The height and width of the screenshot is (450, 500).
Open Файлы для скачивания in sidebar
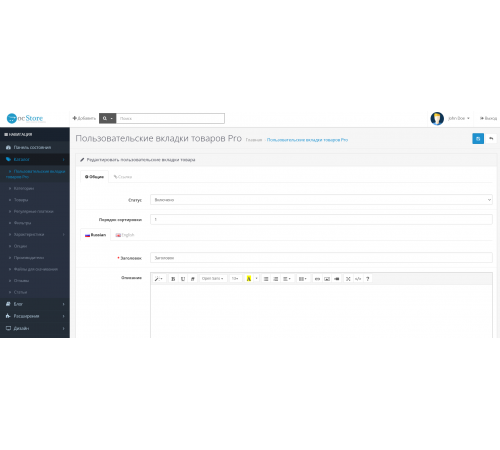pyautogui.click(x=35, y=269)
